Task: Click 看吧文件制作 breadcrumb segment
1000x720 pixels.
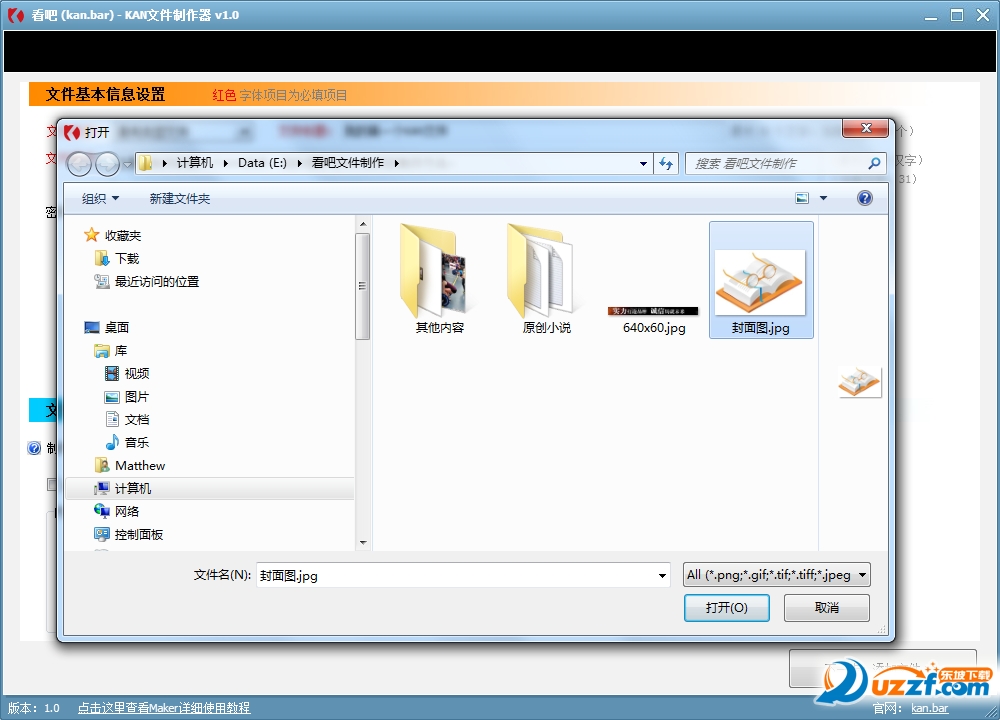Action: click(x=348, y=163)
